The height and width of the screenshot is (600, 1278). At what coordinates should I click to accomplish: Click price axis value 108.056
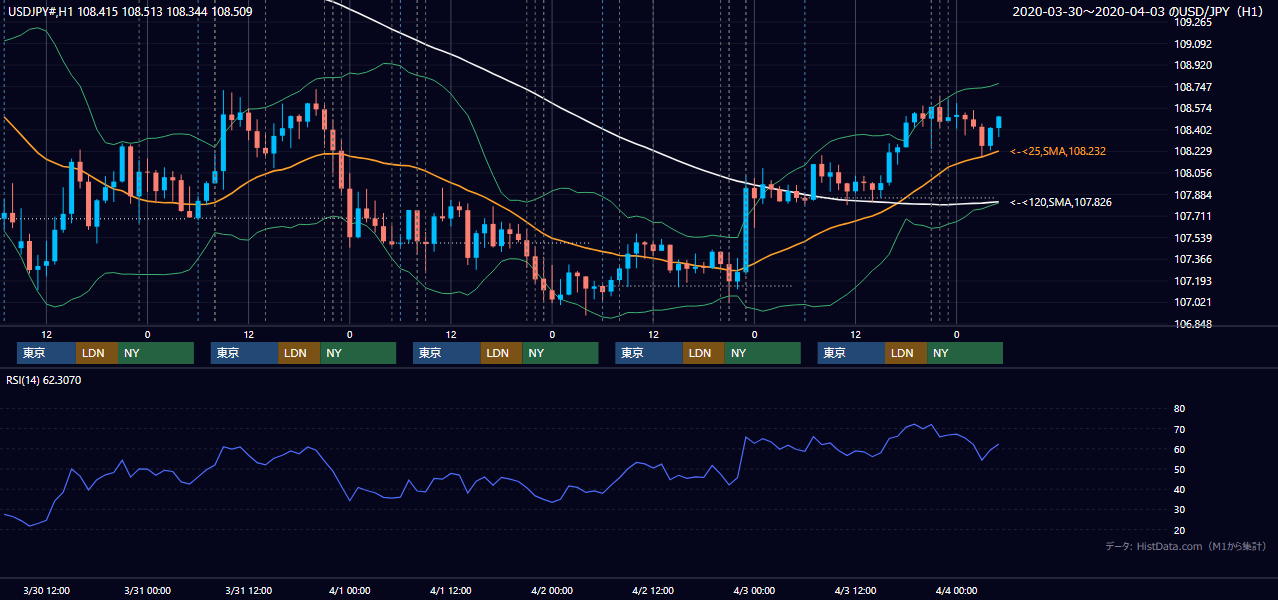coord(1193,173)
